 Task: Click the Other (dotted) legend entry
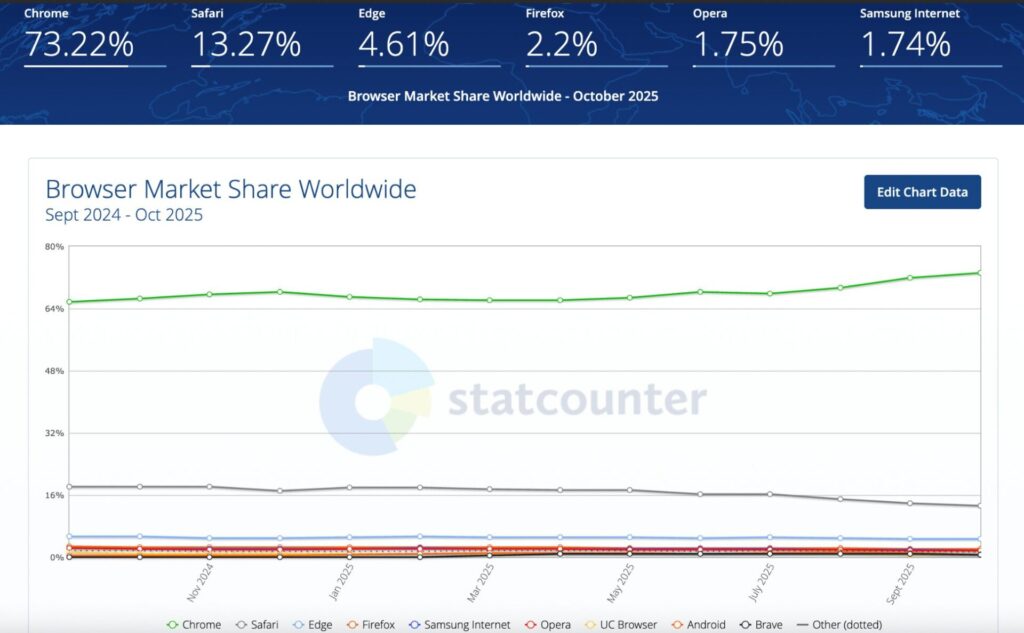(837, 625)
